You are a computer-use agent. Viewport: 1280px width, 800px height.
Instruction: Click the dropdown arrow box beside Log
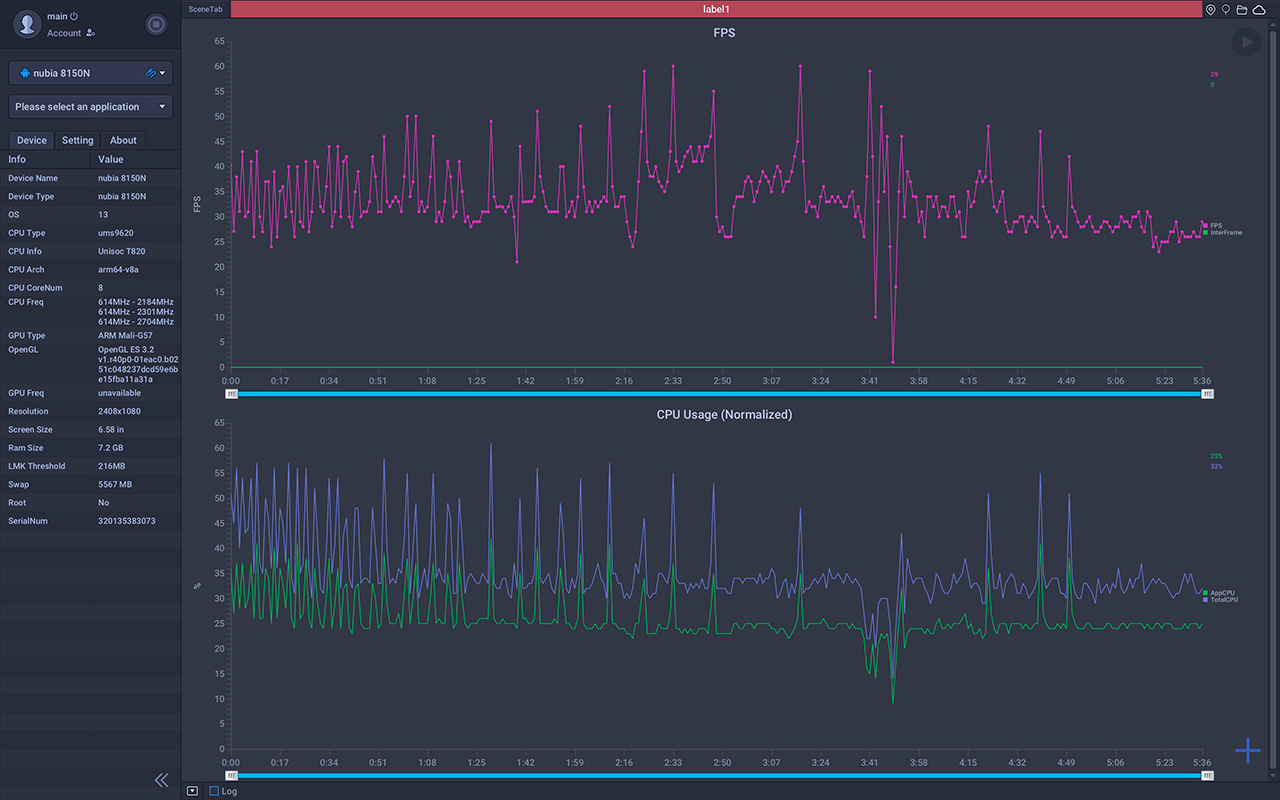[x=192, y=791]
